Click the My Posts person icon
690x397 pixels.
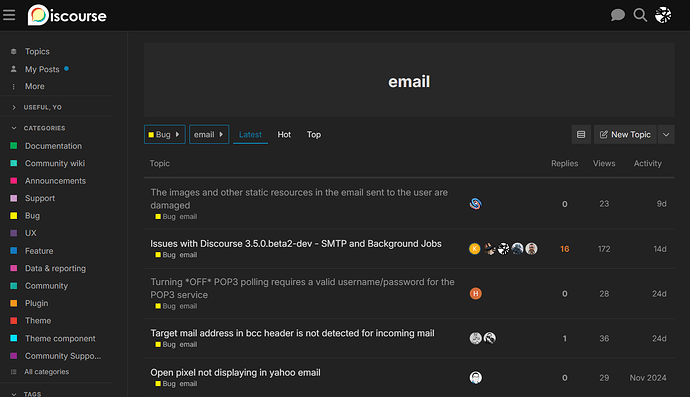[x=14, y=69]
